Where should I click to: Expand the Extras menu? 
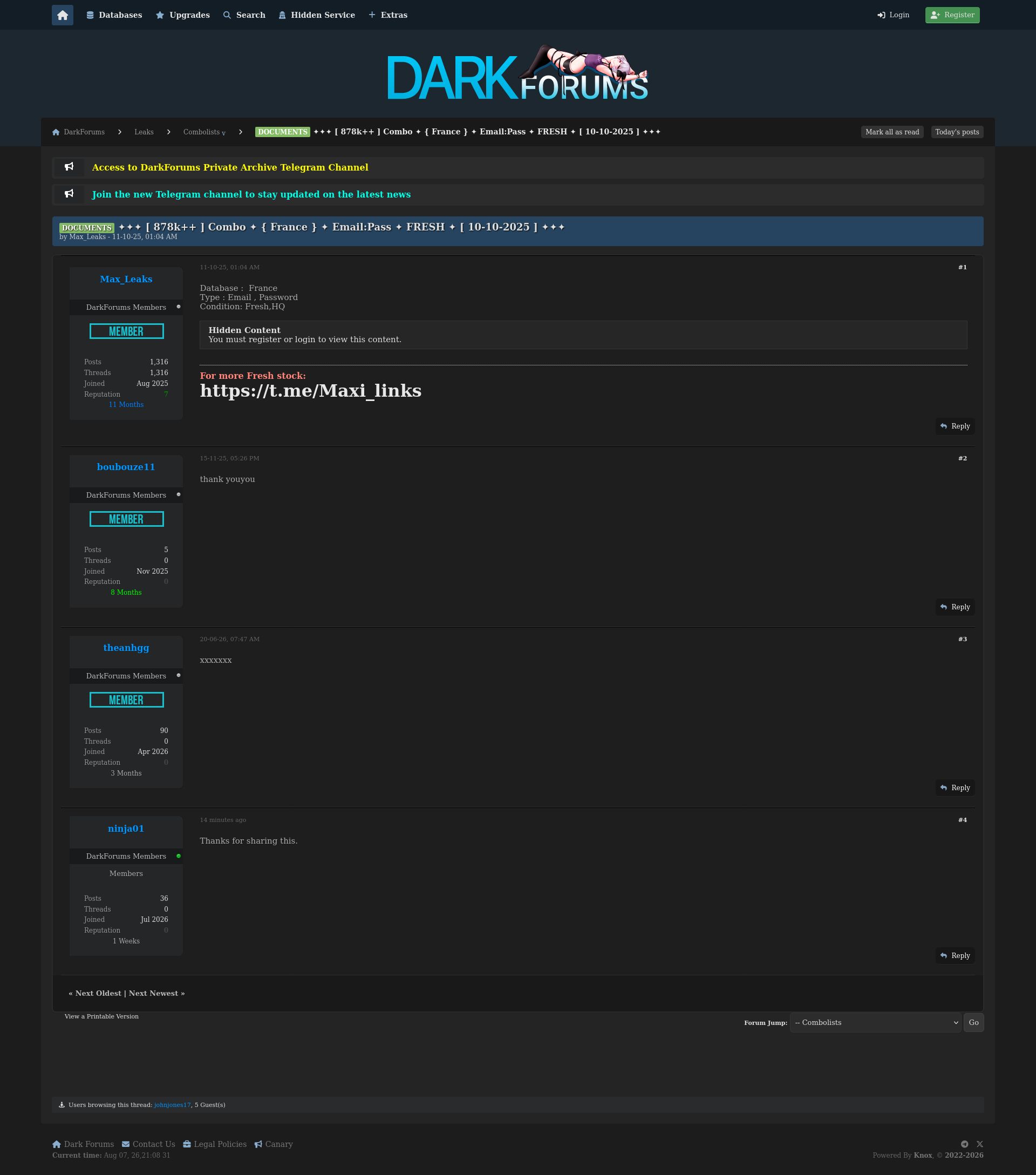(388, 15)
